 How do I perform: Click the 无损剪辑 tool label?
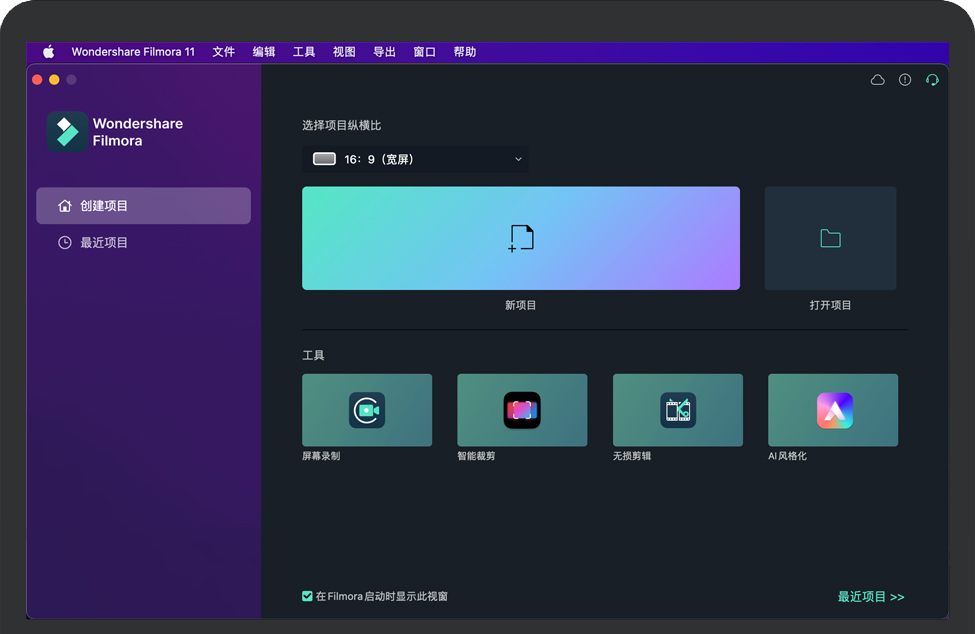tap(632, 456)
